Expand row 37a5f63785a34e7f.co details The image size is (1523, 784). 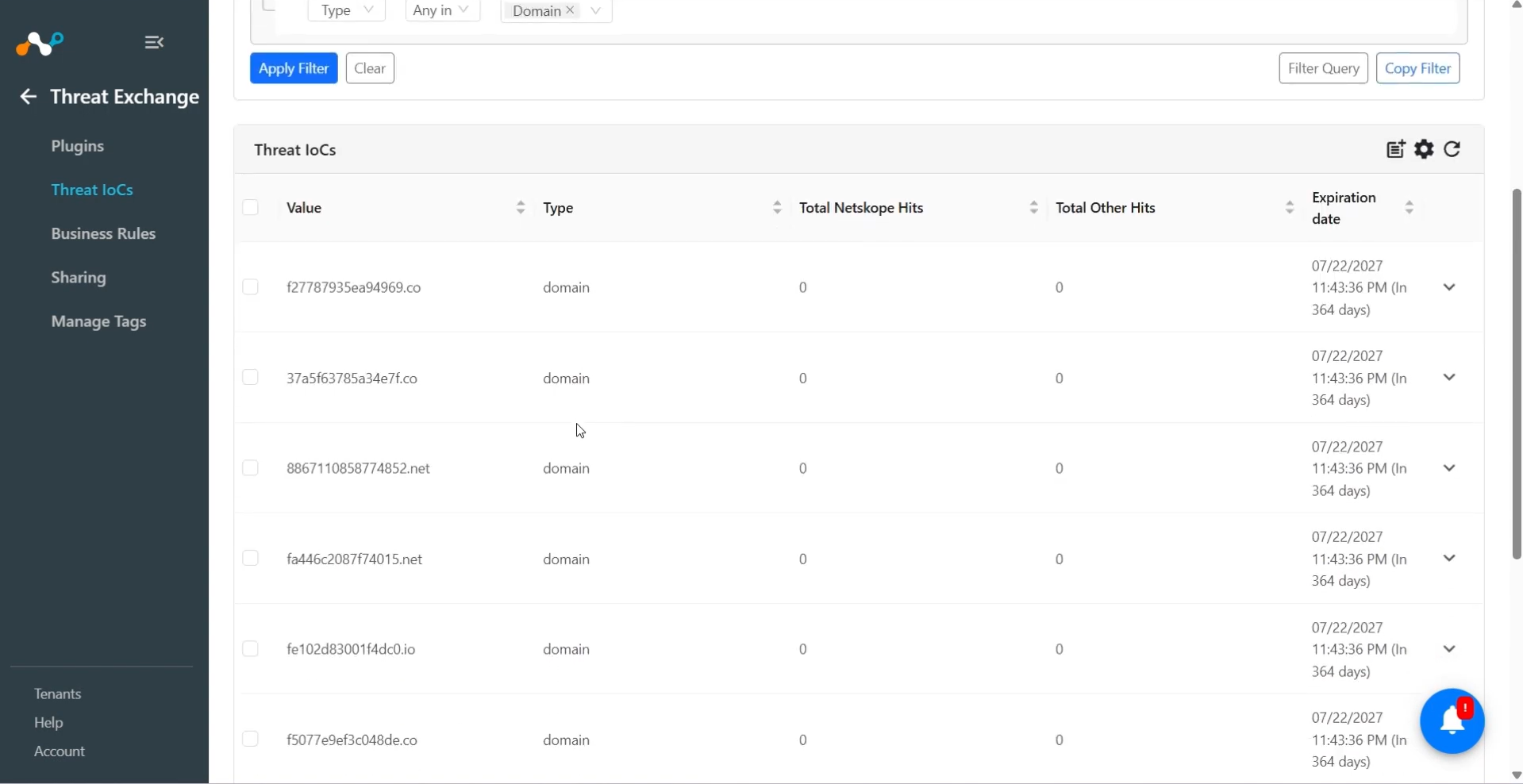pyautogui.click(x=1449, y=378)
